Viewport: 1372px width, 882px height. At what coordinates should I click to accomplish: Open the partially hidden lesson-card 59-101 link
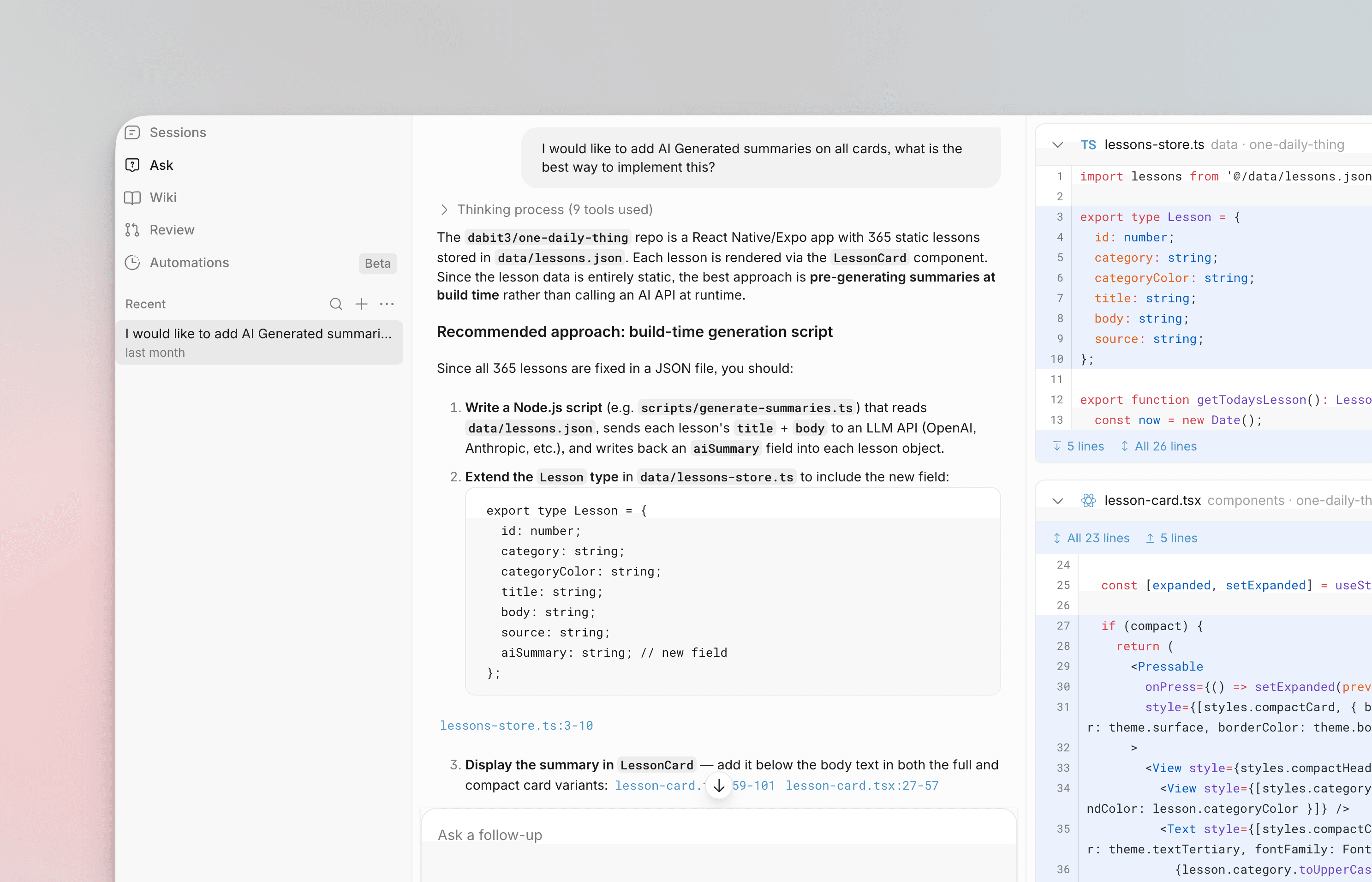[695, 786]
